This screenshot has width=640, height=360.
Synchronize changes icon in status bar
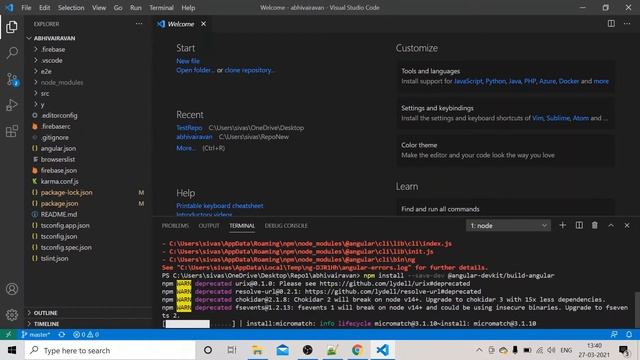(x=62, y=334)
